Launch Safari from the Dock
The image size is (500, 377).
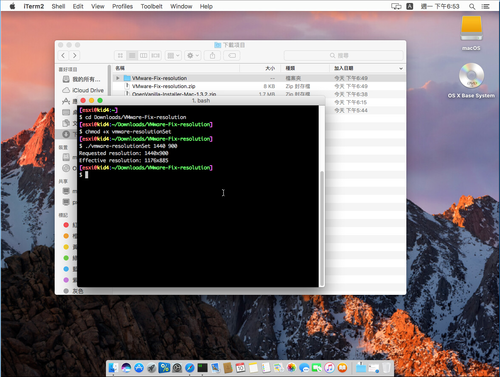(x=190, y=368)
